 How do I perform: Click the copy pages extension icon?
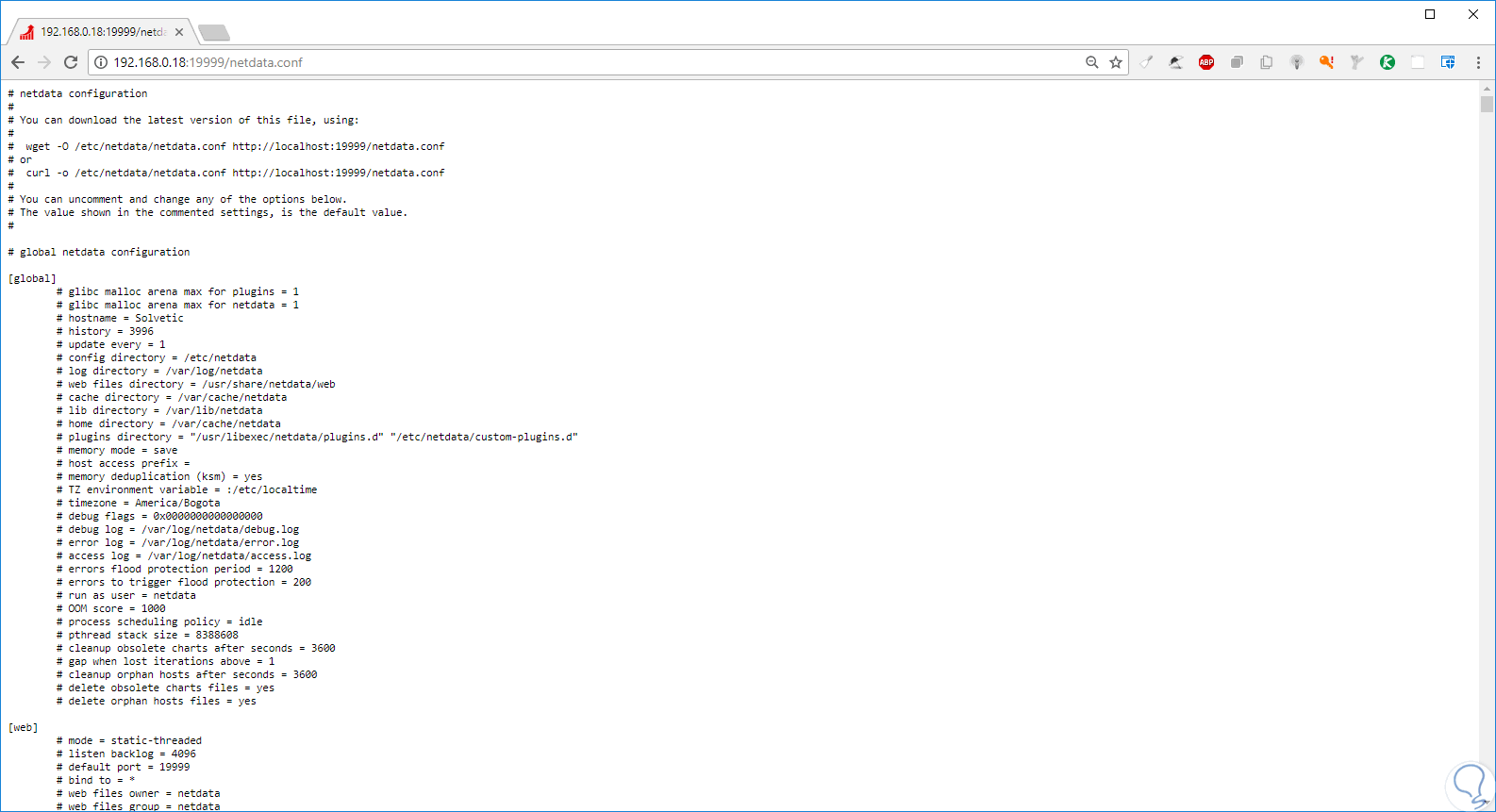point(1267,62)
